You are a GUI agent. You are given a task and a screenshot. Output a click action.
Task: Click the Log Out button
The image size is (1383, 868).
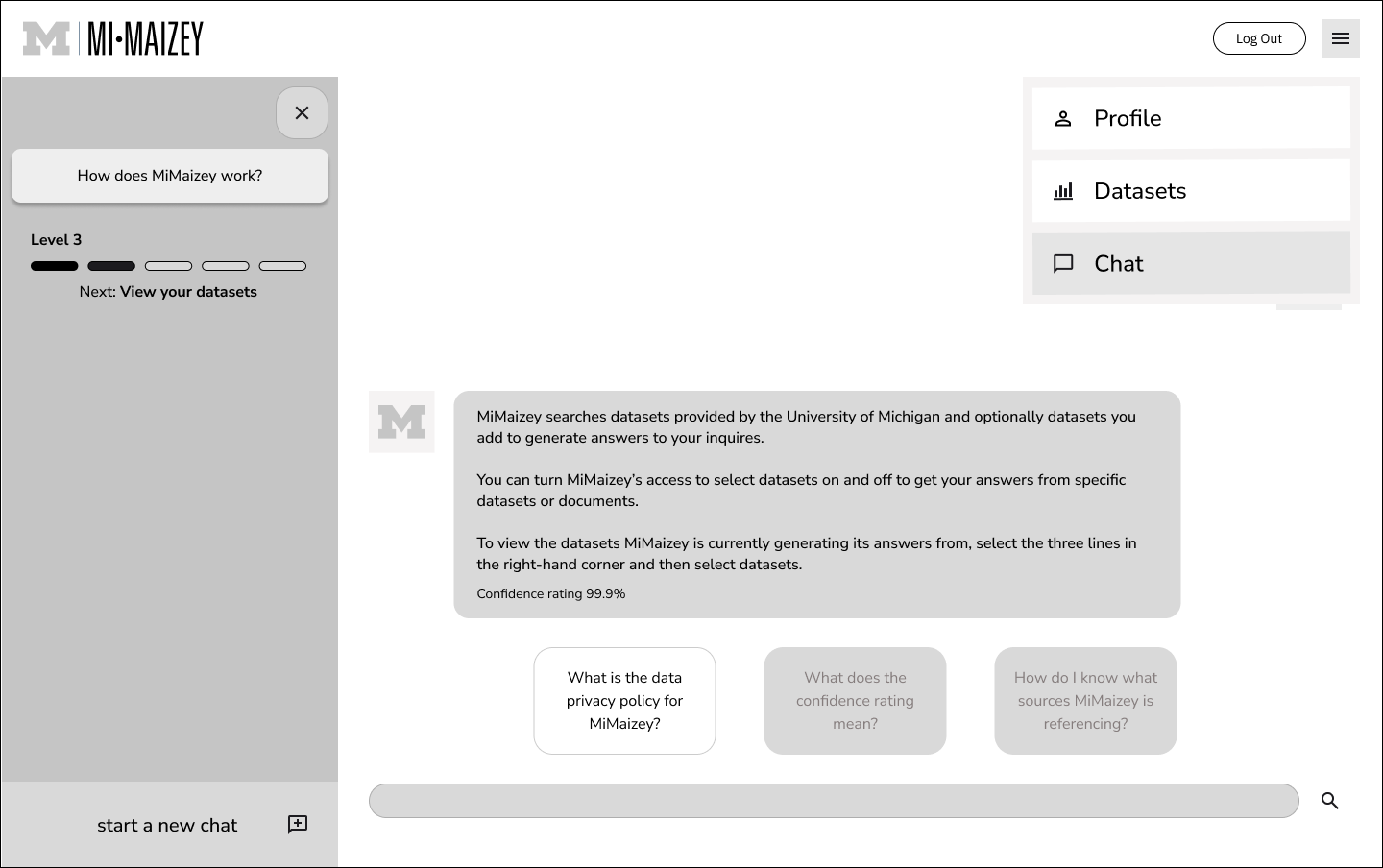1259,38
